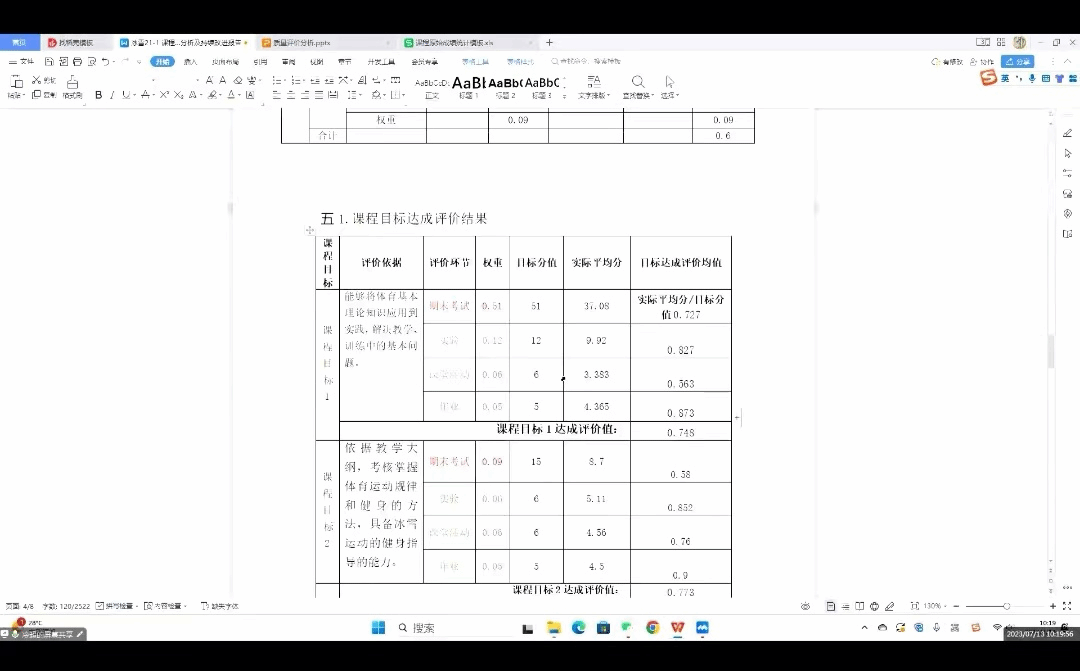Image resolution: width=1080 pixels, height=671 pixels.
Task: Clear formatting with eraser icon
Action: [238, 81]
